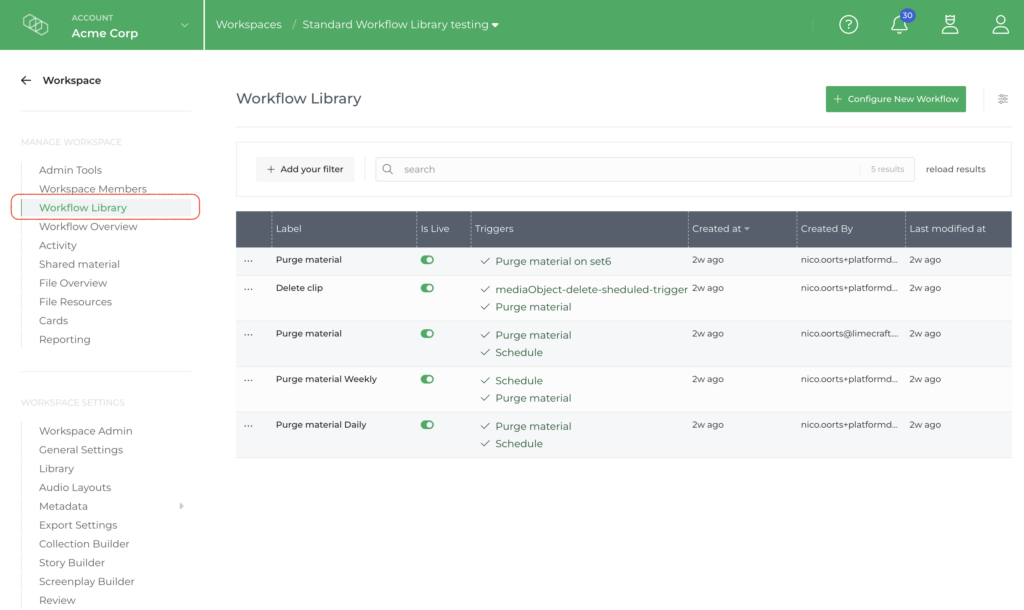Open File Resources in sidebar
The height and width of the screenshot is (610, 1024).
[75, 302]
